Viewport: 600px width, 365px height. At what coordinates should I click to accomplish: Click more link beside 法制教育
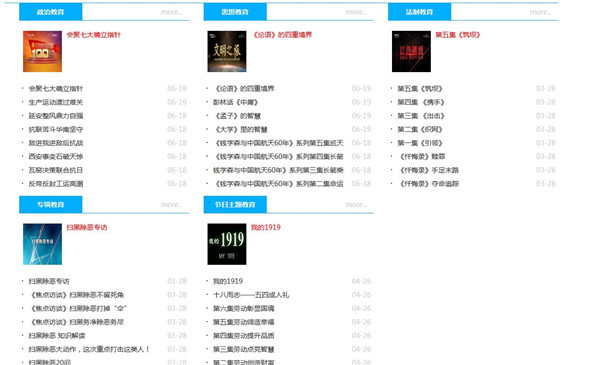(540, 12)
